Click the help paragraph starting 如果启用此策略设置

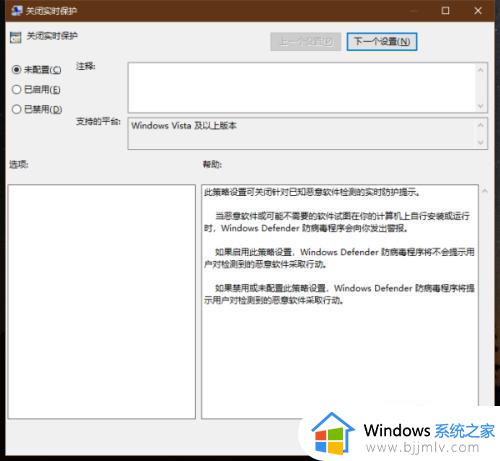coord(339,258)
